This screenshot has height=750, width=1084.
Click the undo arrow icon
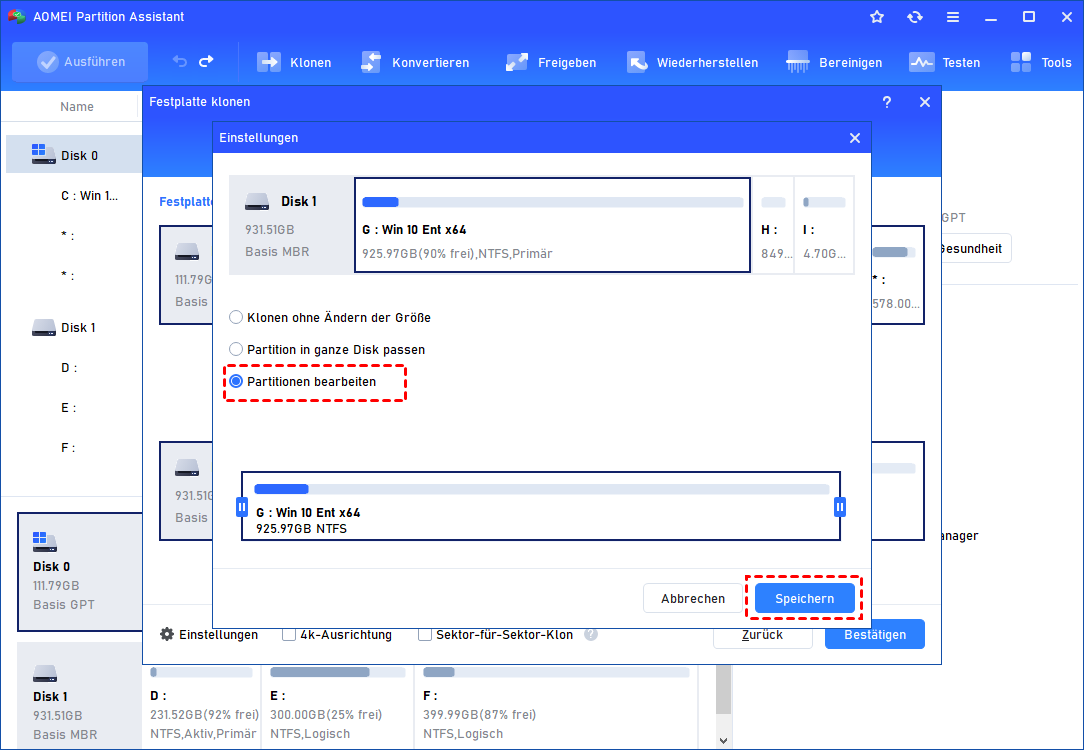click(x=180, y=62)
